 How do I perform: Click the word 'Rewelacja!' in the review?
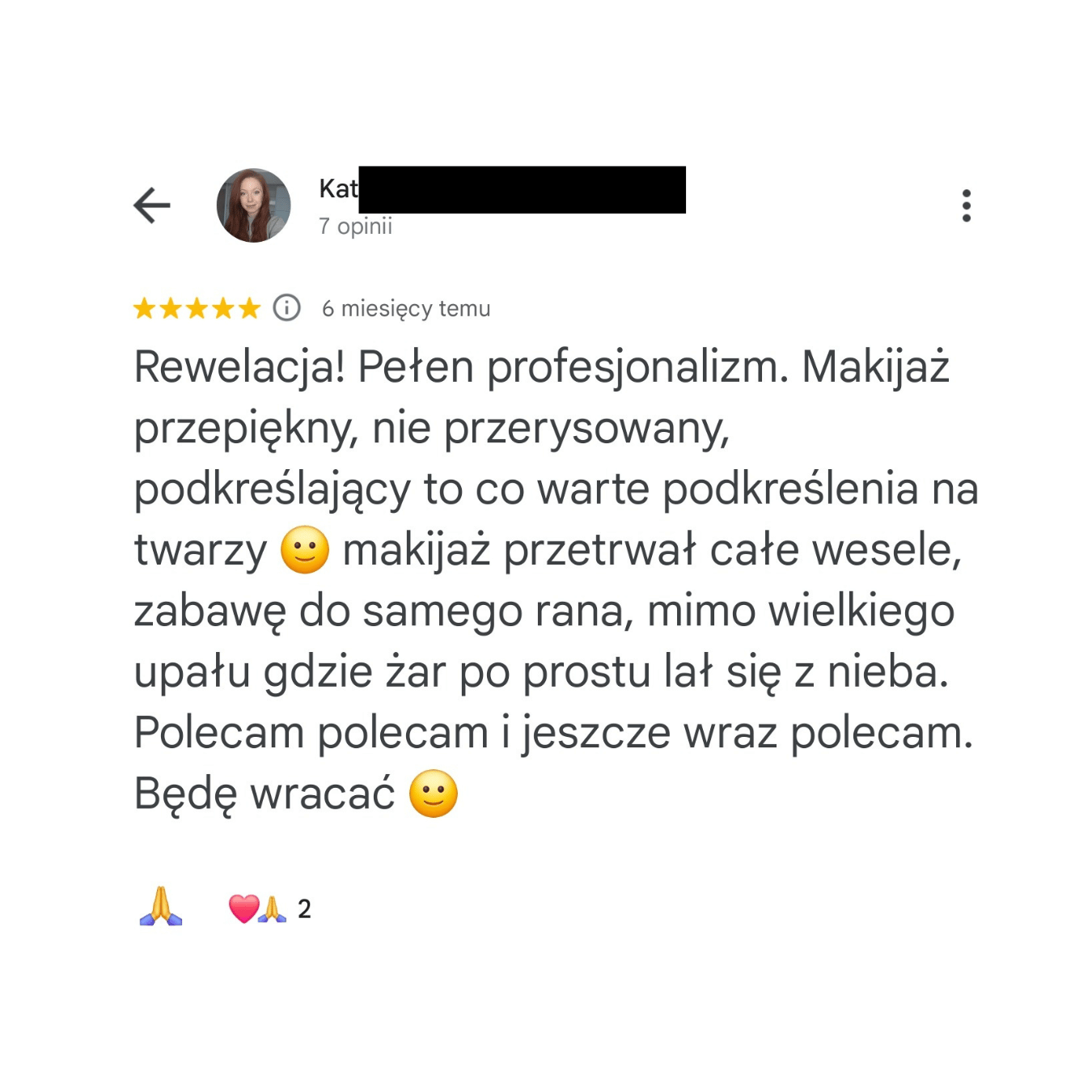239,368
